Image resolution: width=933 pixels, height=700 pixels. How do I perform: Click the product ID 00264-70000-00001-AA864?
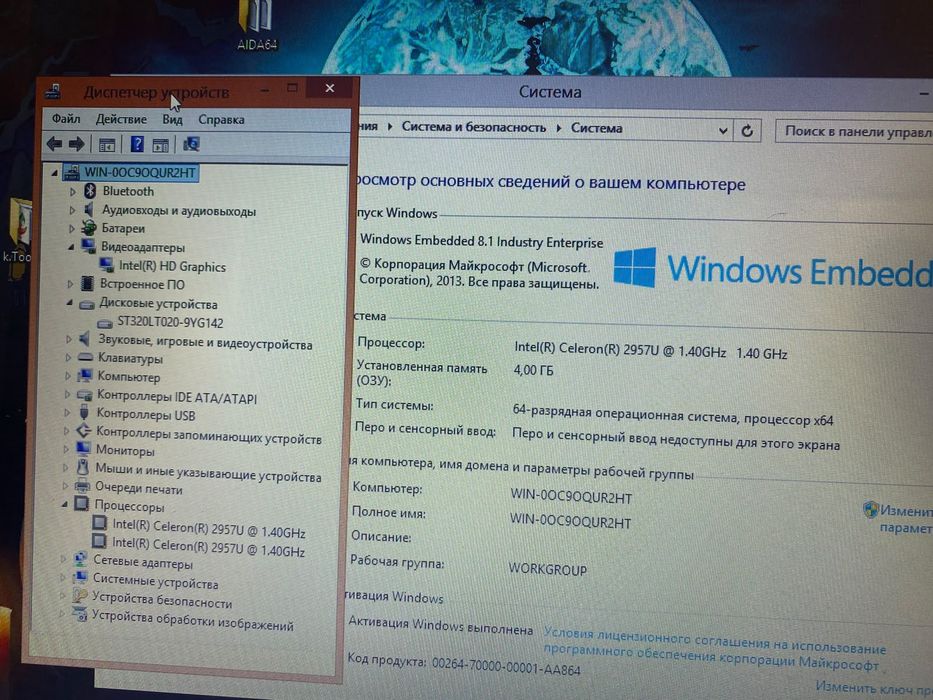point(506,666)
